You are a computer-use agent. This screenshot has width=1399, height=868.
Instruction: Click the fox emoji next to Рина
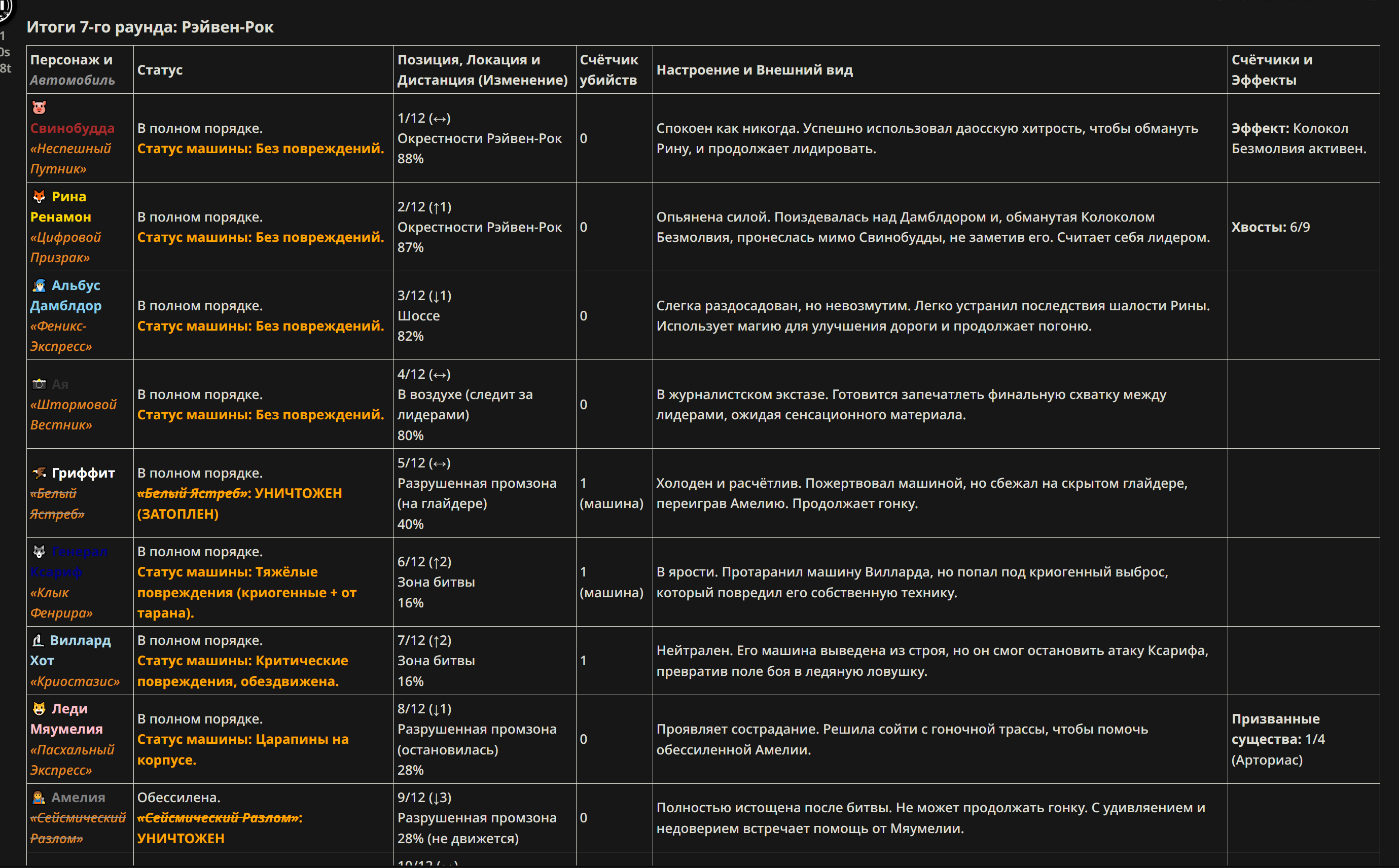(x=39, y=196)
